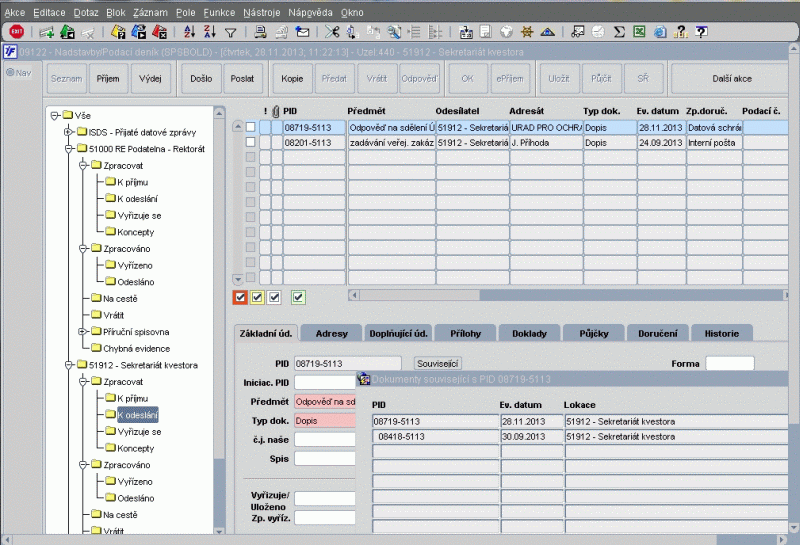Collapse the Zpracovat node under 51912

(83, 382)
